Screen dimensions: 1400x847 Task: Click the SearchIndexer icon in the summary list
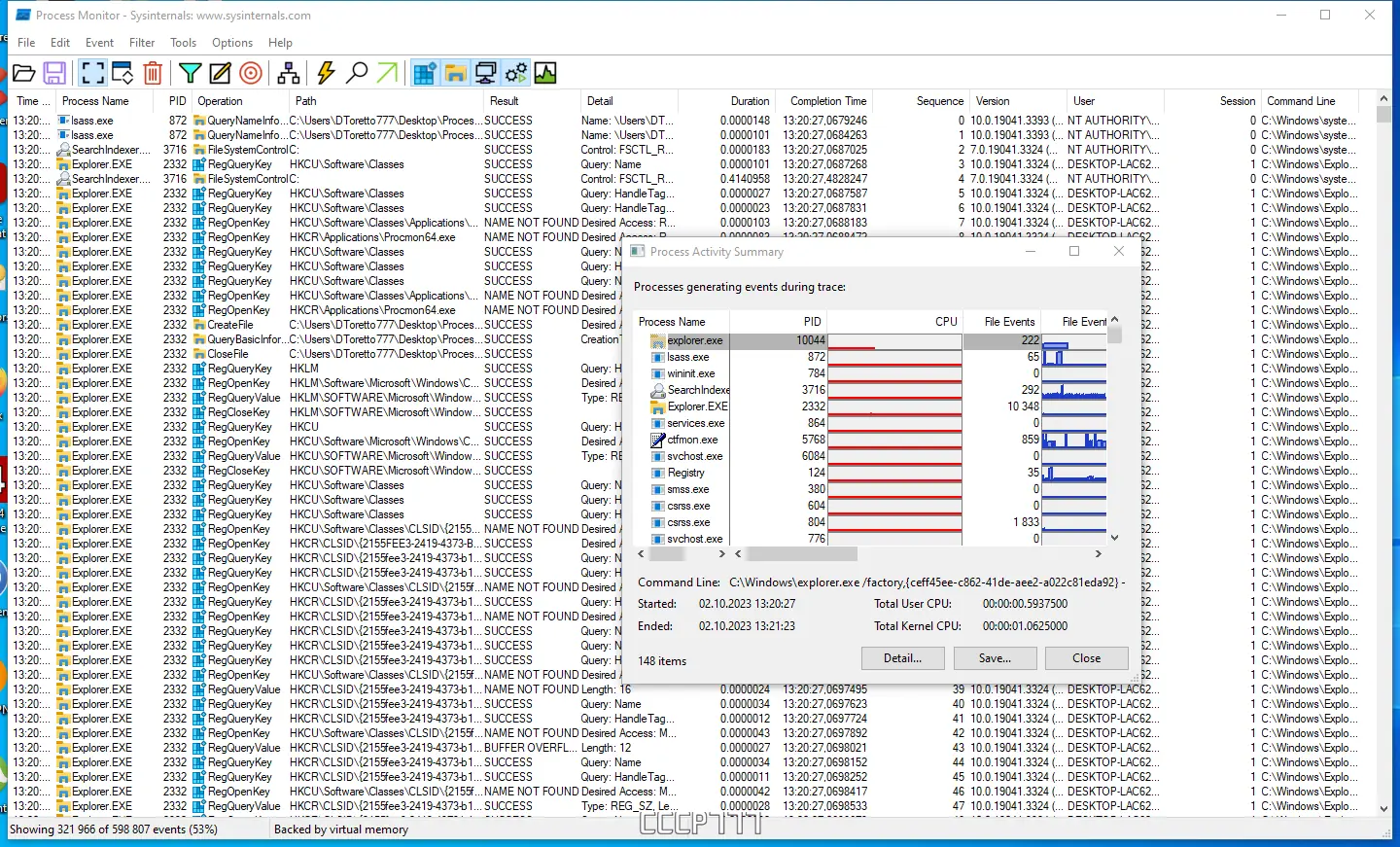pyautogui.click(x=658, y=390)
